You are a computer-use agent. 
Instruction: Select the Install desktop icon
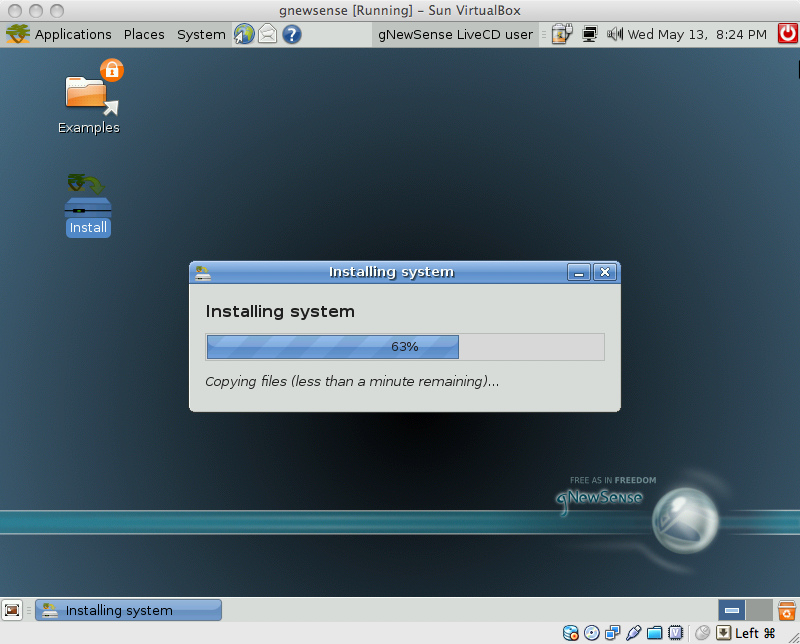click(x=88, y=205)
